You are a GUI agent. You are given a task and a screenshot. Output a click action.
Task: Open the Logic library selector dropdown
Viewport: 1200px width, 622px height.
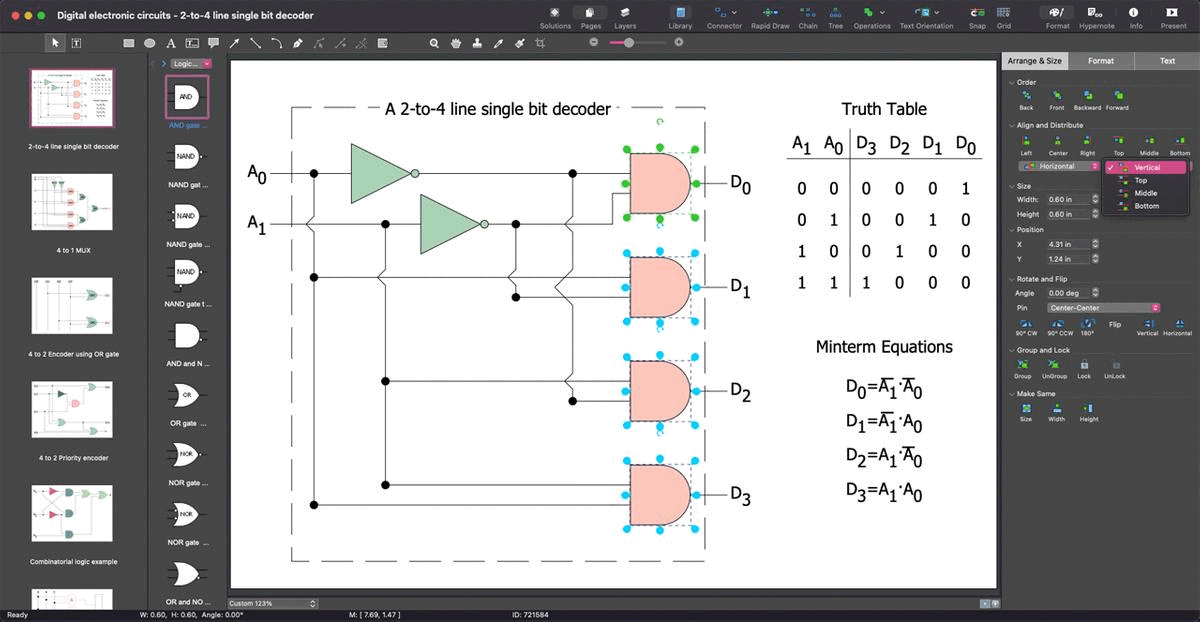[190, 63]
